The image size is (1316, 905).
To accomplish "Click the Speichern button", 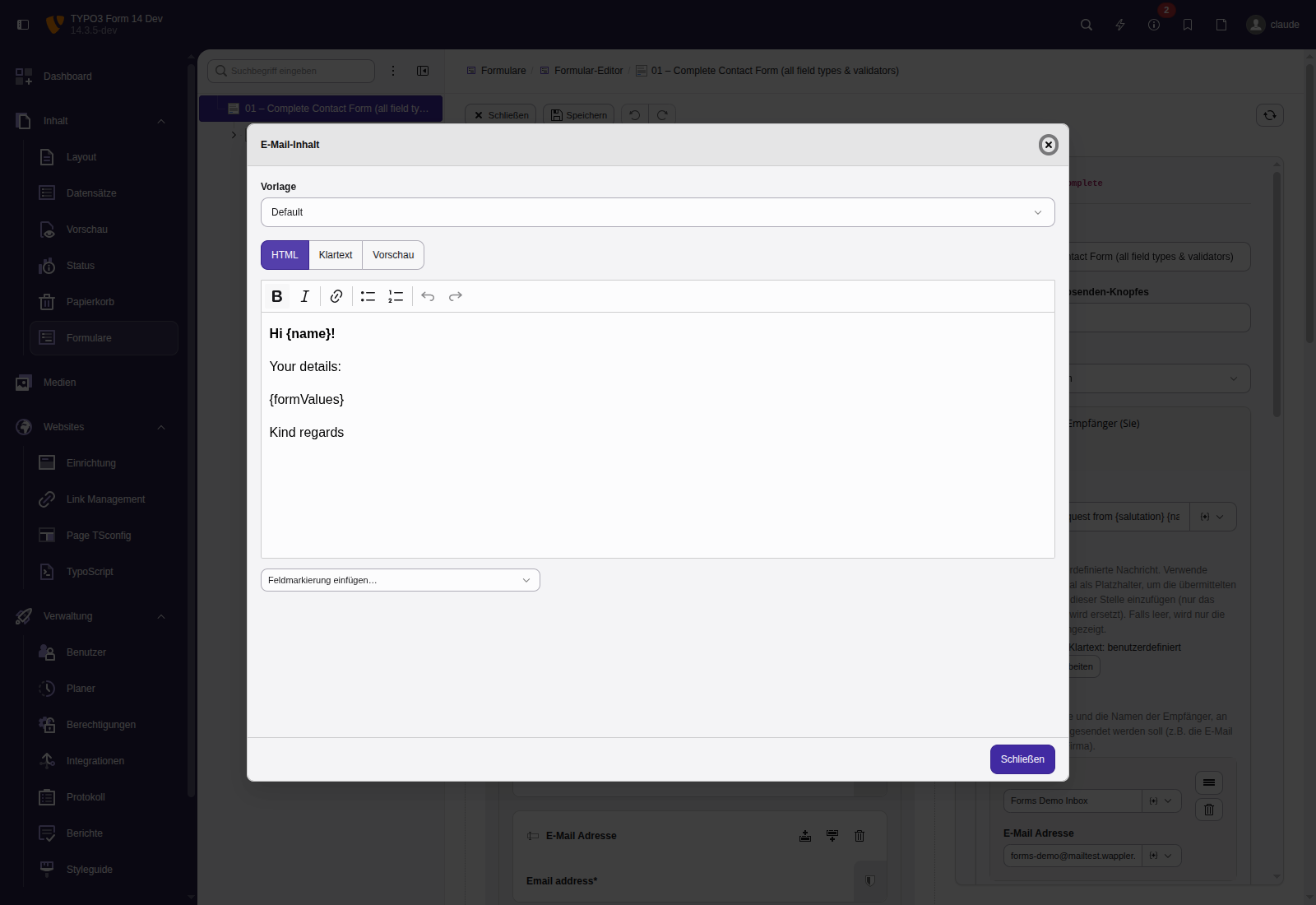I will coord(578,115).
